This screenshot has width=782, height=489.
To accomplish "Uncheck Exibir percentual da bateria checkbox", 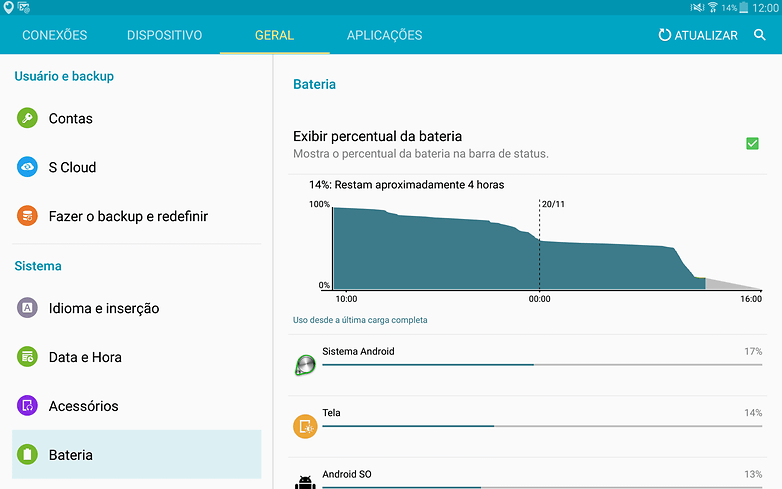I will 752,144.
